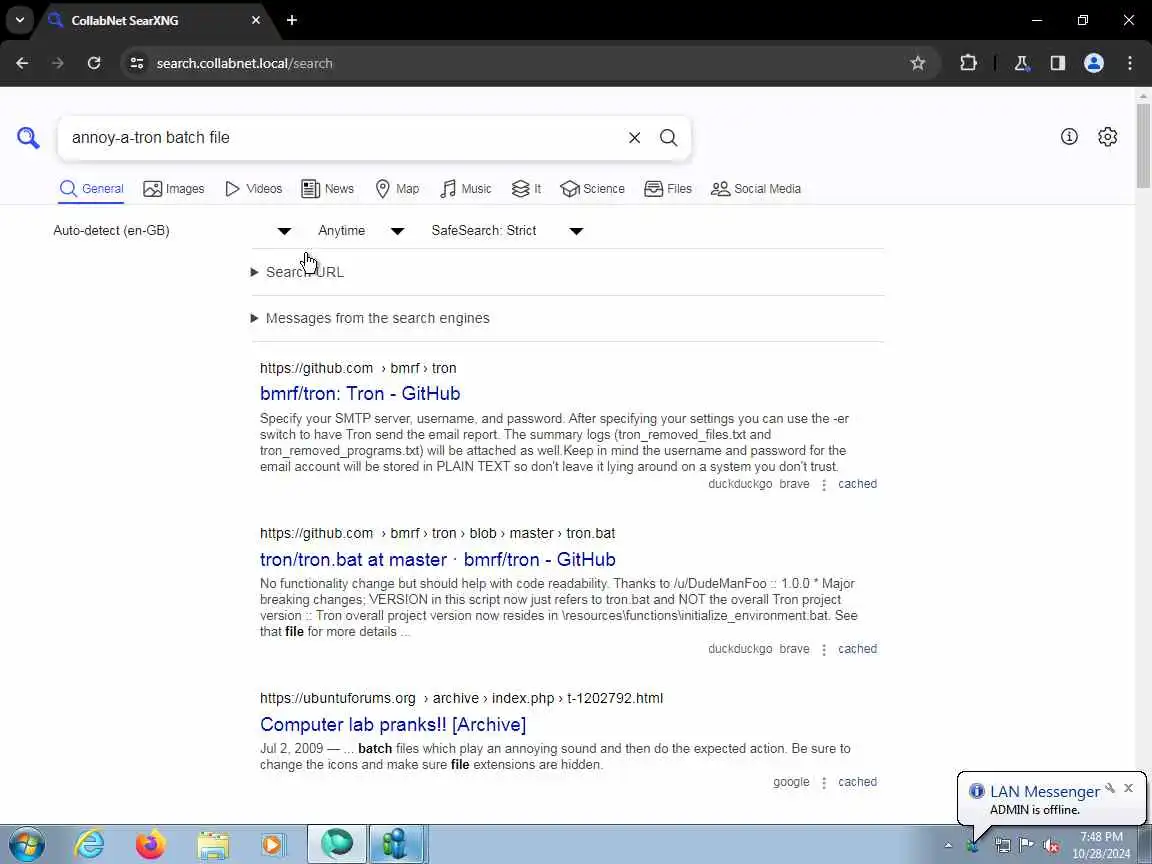
Task: Close the CollabNet SearXNG tab
Action: tap(256, 20)
